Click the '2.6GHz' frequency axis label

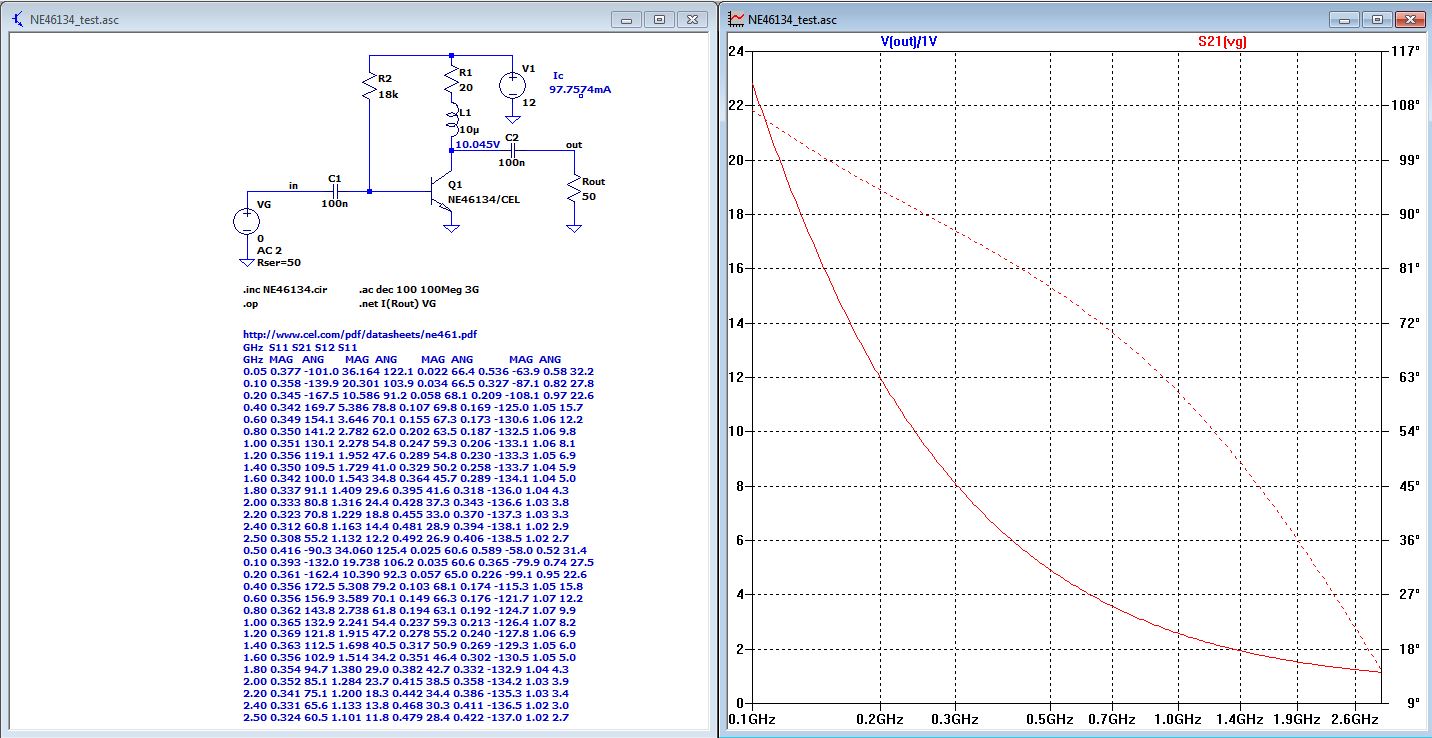click(1356, 719)
